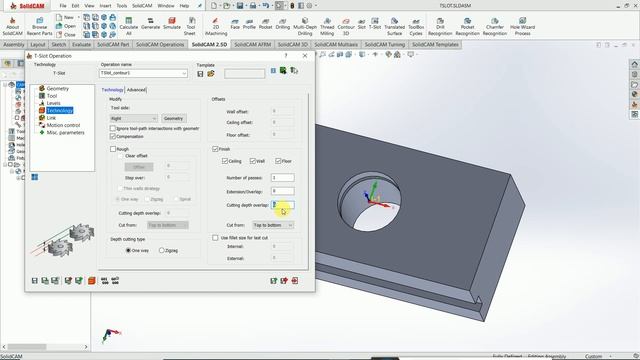Image resolution: width=640 pixels, height=360 pixels.
Task: Run Calculate All
Action: tap(129, 27)
